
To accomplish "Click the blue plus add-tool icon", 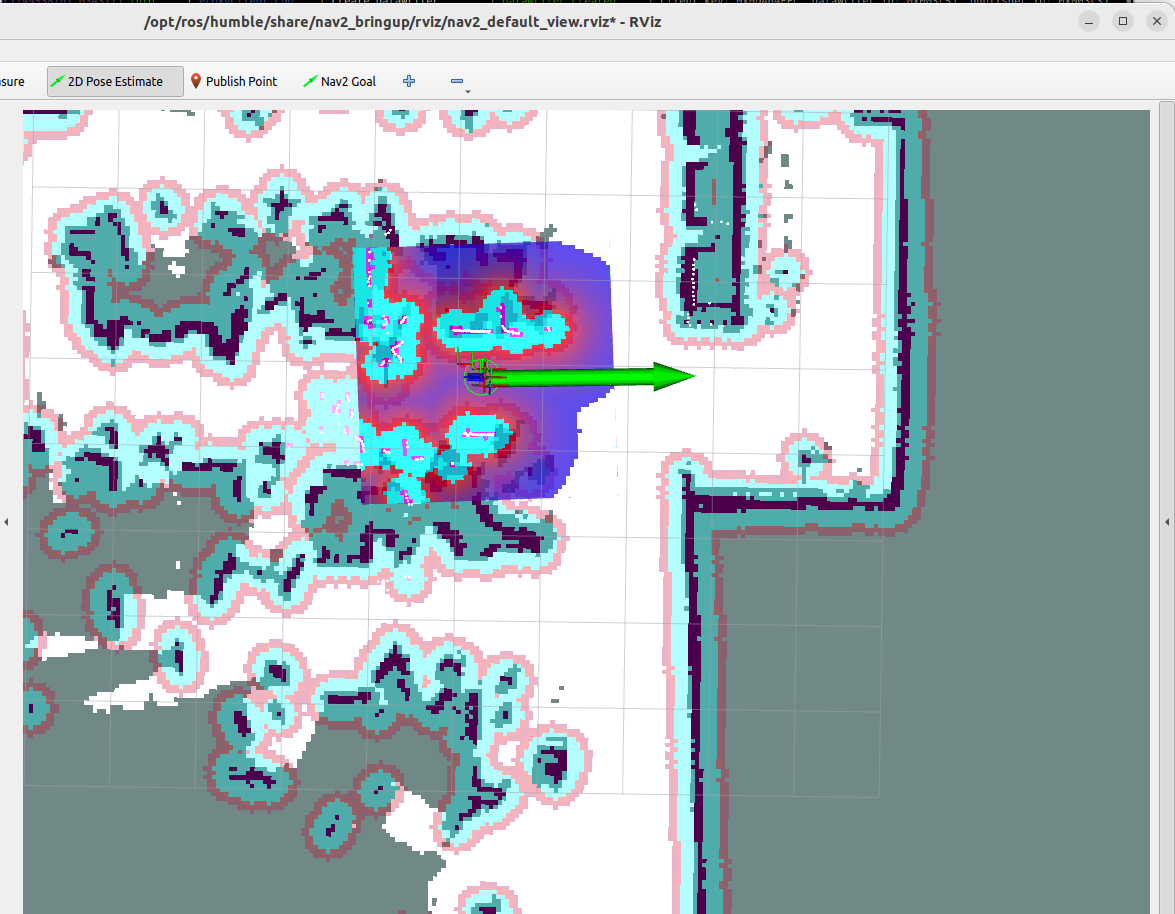I will click(408, 82).
